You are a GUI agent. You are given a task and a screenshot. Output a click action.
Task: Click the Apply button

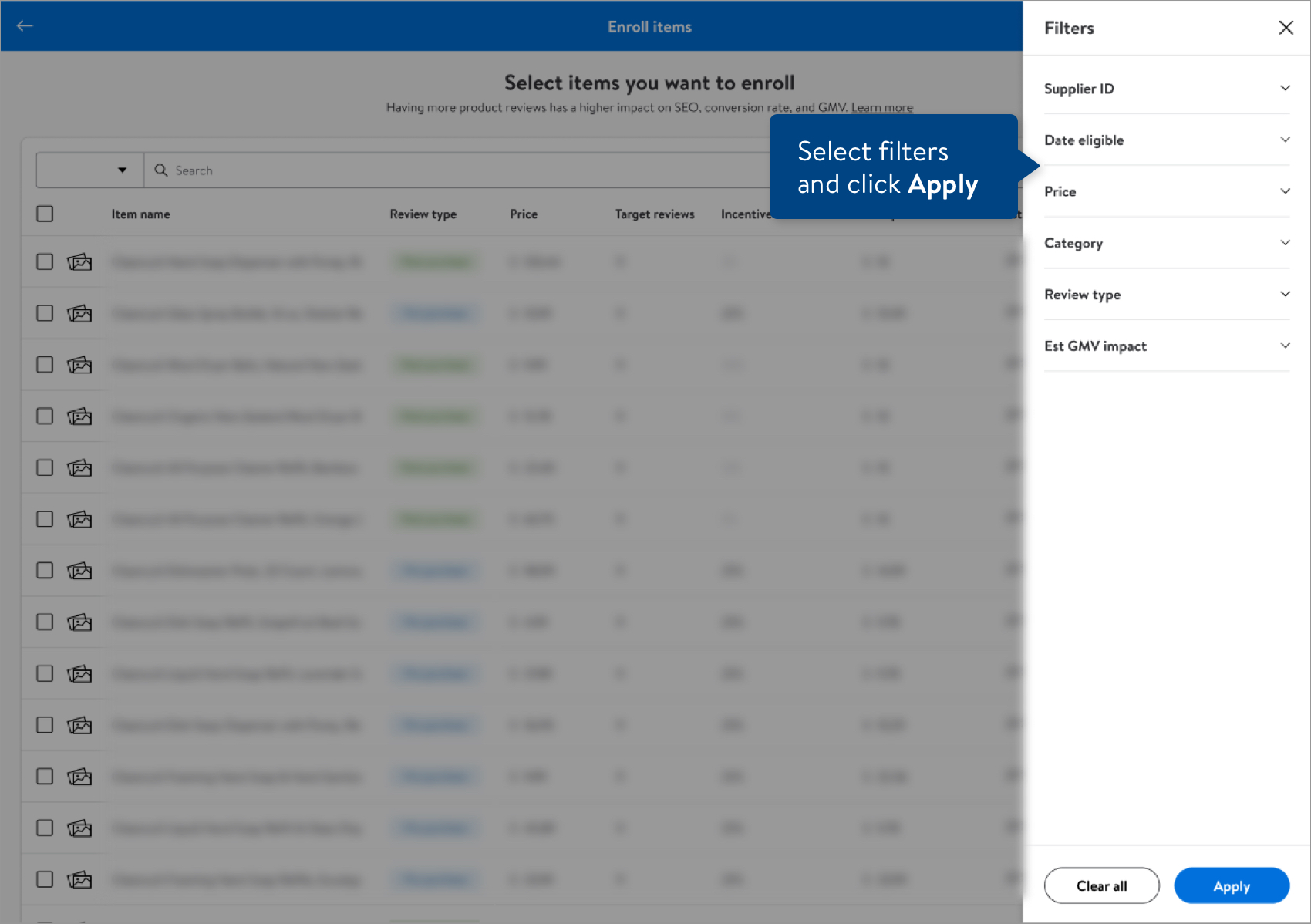click(1232, 885)
